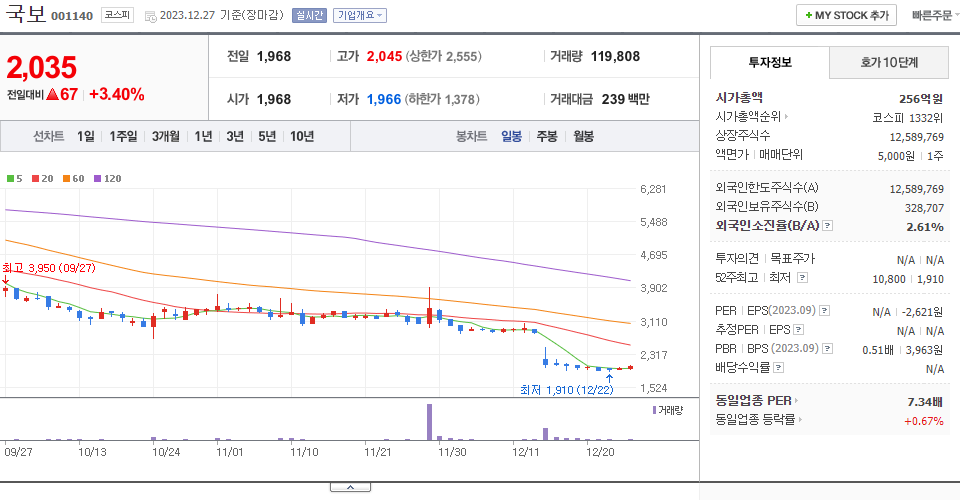Click the arrow beside 동일업종 PER
Image resolution: width=960 pixels, height=500 pixels.
click(797, 401)
